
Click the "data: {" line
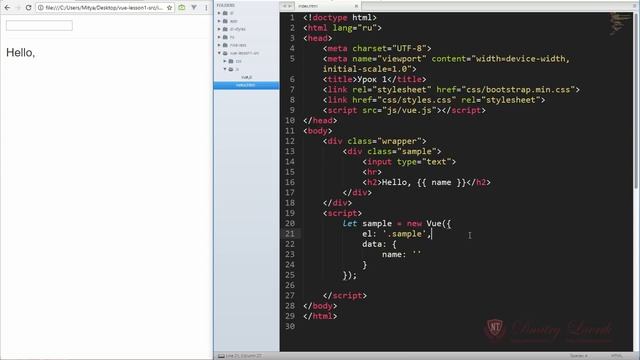379,244
